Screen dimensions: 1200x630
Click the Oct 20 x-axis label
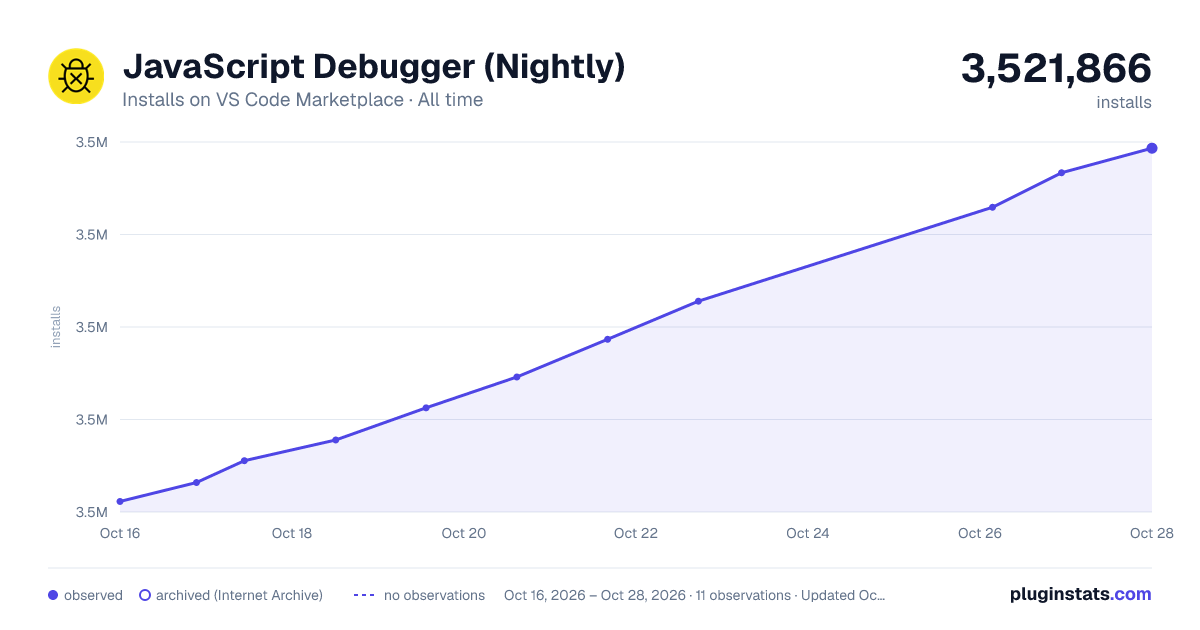click(x=464, y=533)
